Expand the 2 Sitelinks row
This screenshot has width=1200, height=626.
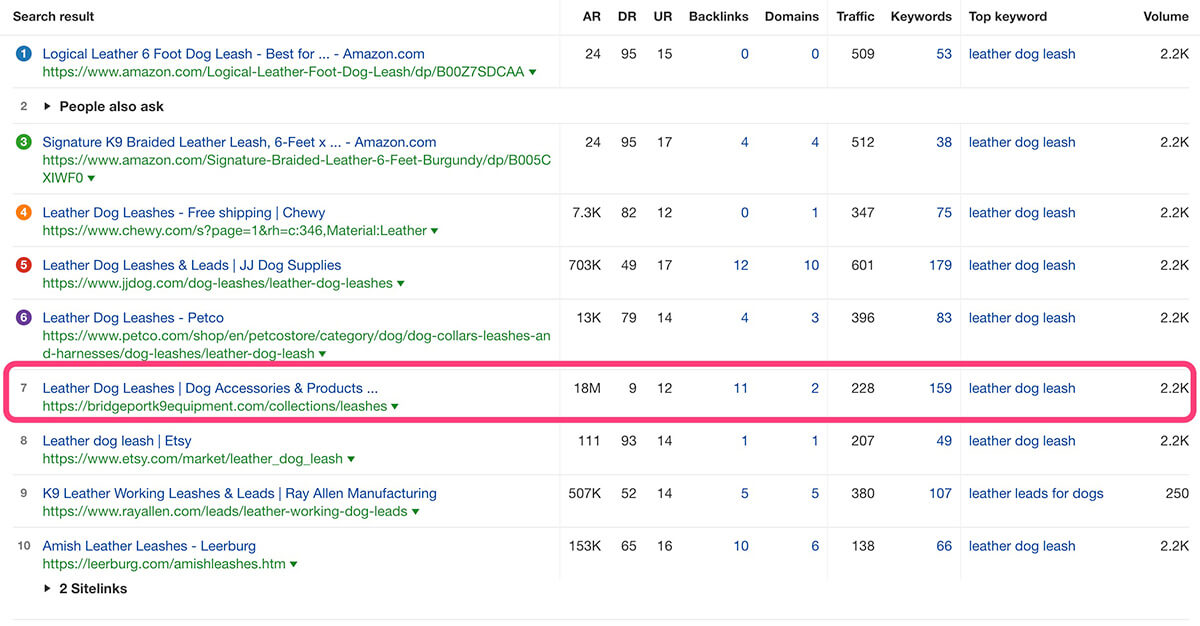click(48, 589)
